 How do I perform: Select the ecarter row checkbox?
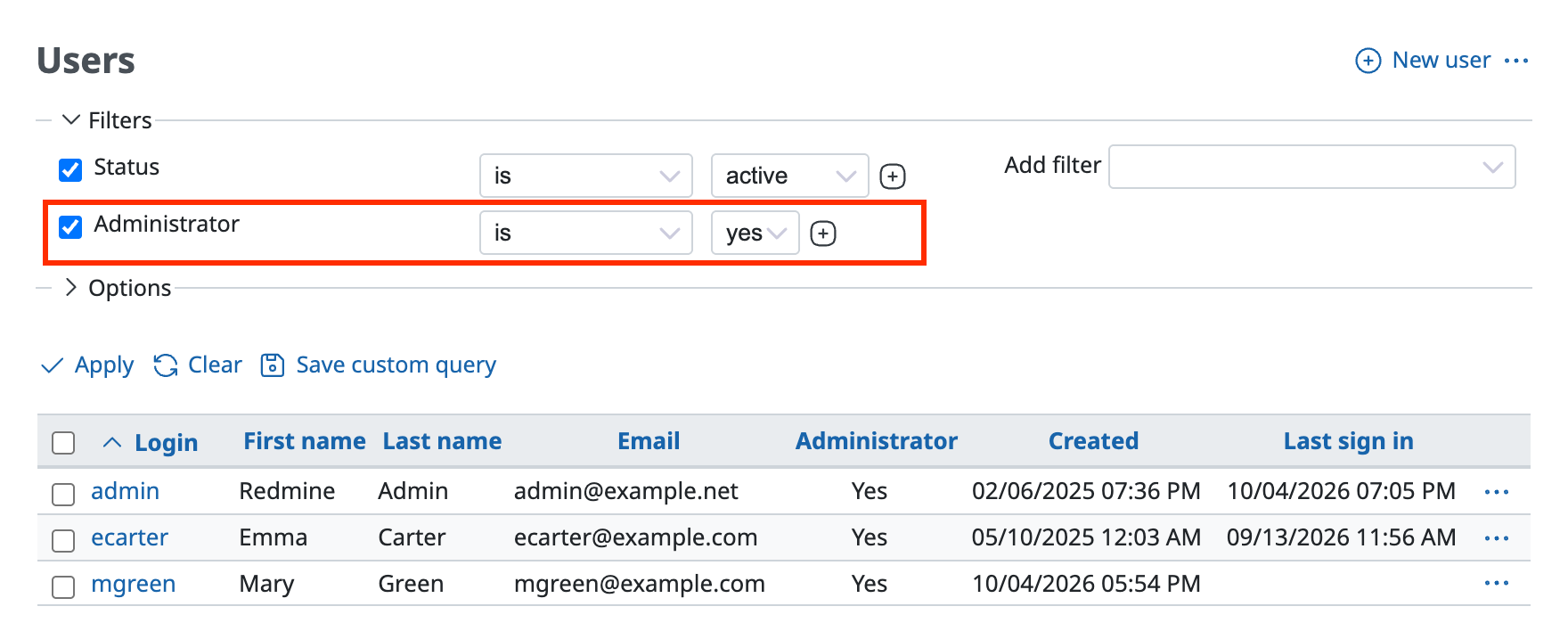pos(63,540)
